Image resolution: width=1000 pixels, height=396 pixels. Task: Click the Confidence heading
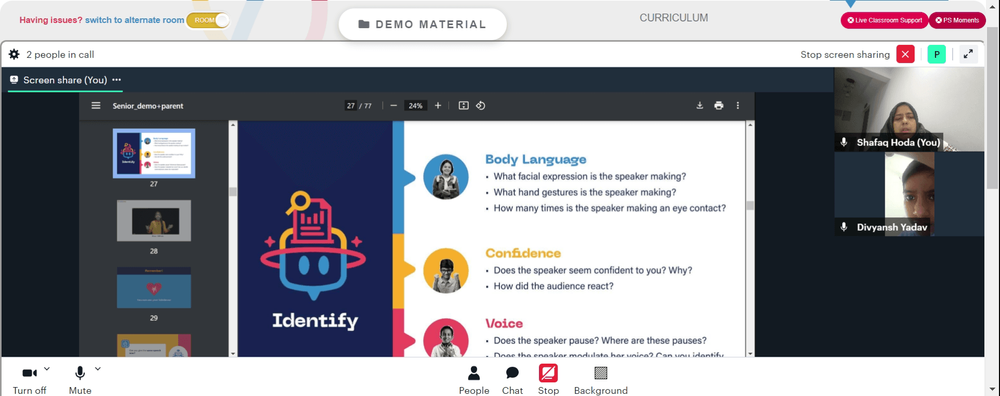(x=523, y=253)
